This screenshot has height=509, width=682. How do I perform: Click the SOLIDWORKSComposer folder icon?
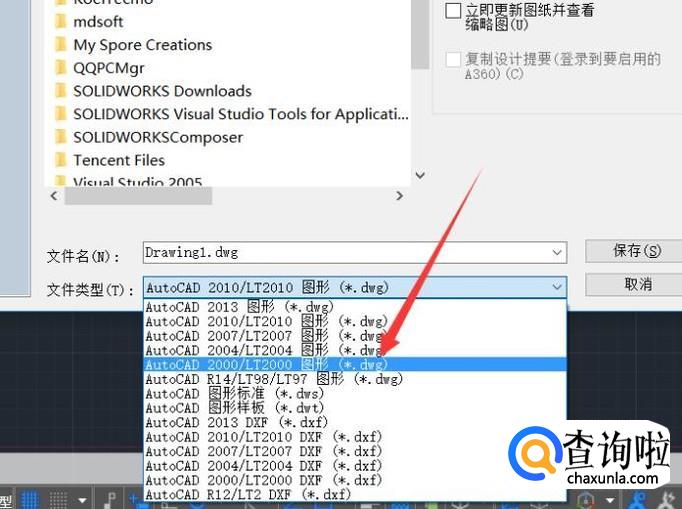(60, 137)
